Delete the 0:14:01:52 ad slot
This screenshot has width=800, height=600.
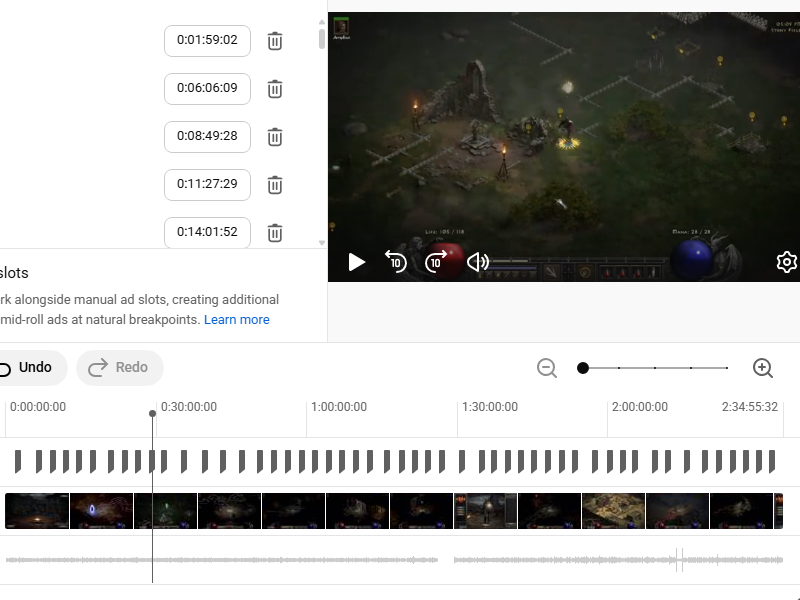pos(274,233)
